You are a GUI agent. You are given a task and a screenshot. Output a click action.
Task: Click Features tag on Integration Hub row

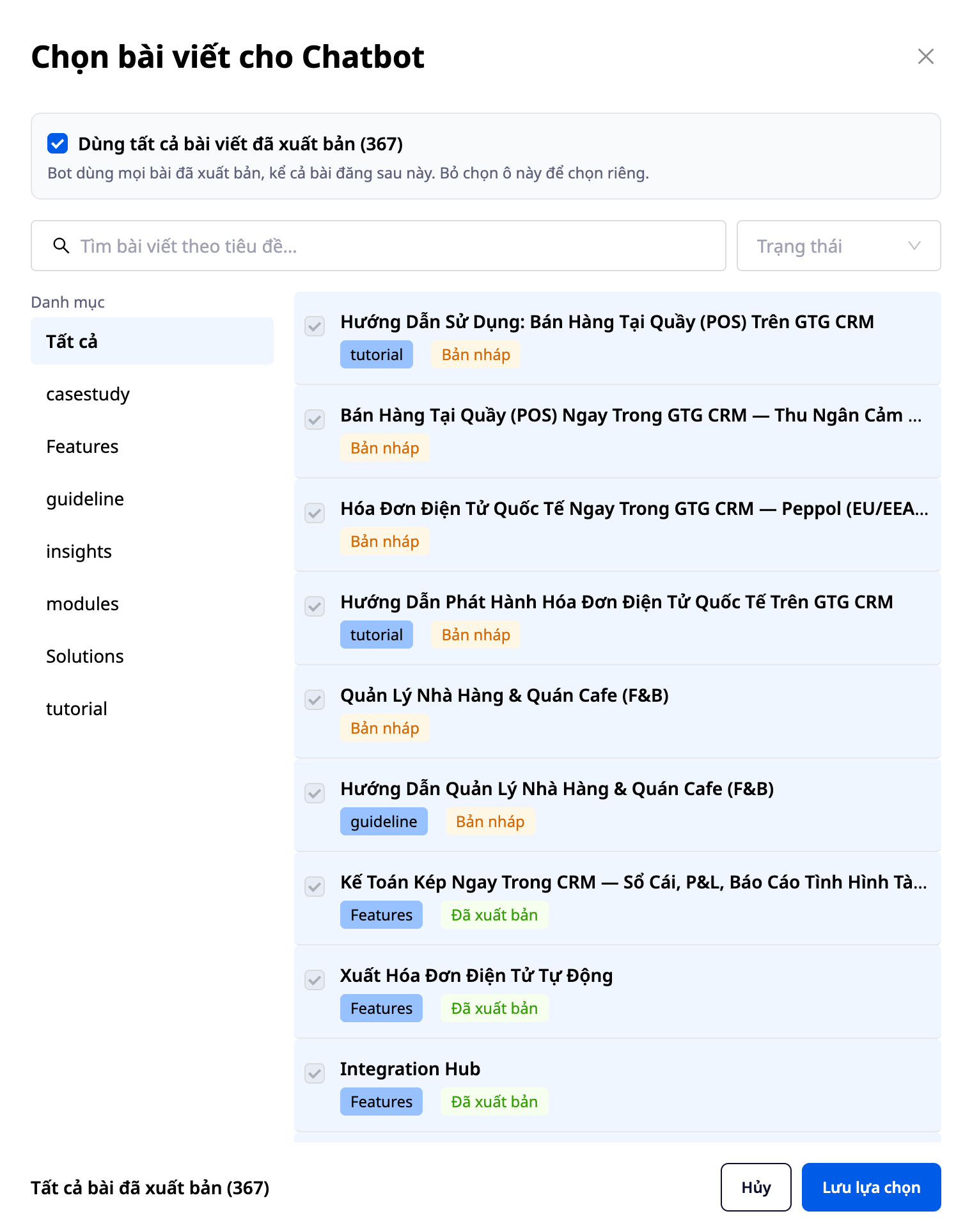pos(381,1102)
